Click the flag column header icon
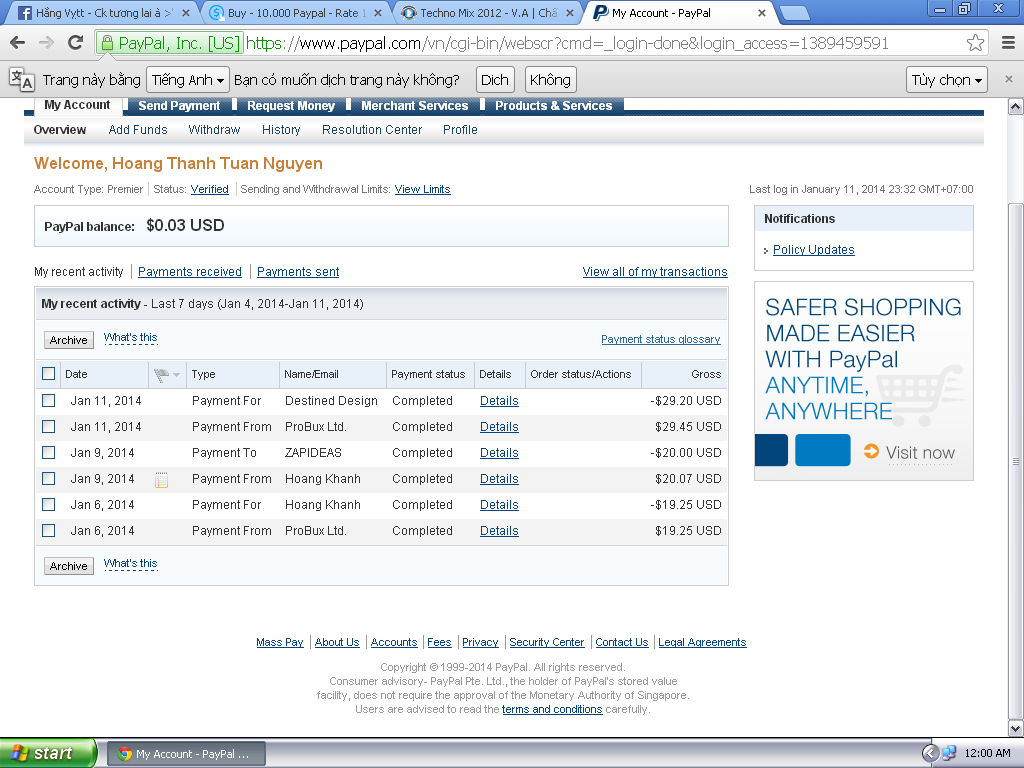The image size is (1024, 768). point(161,374)
